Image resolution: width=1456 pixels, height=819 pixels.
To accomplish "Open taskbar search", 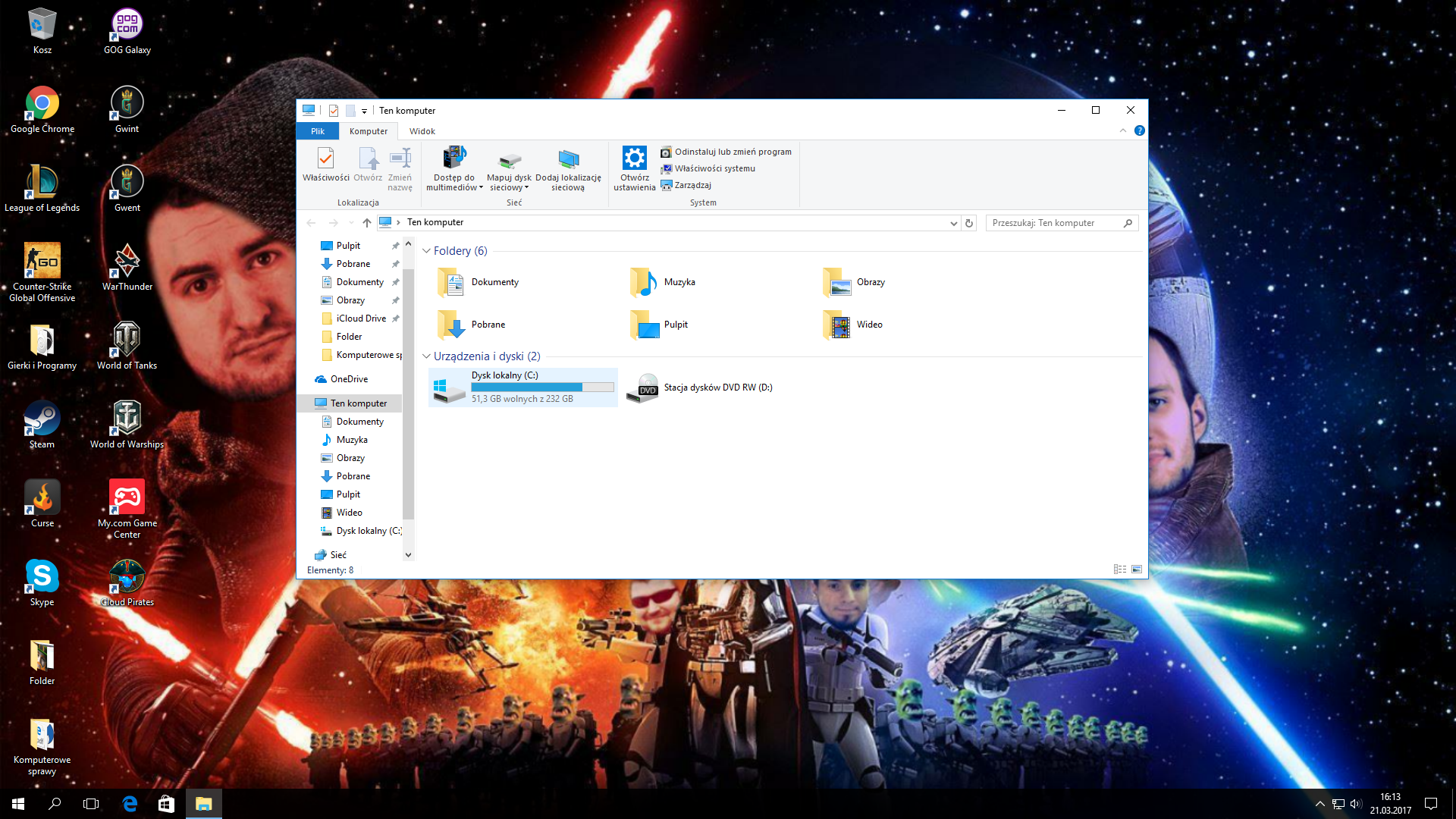I will point(55,804).
